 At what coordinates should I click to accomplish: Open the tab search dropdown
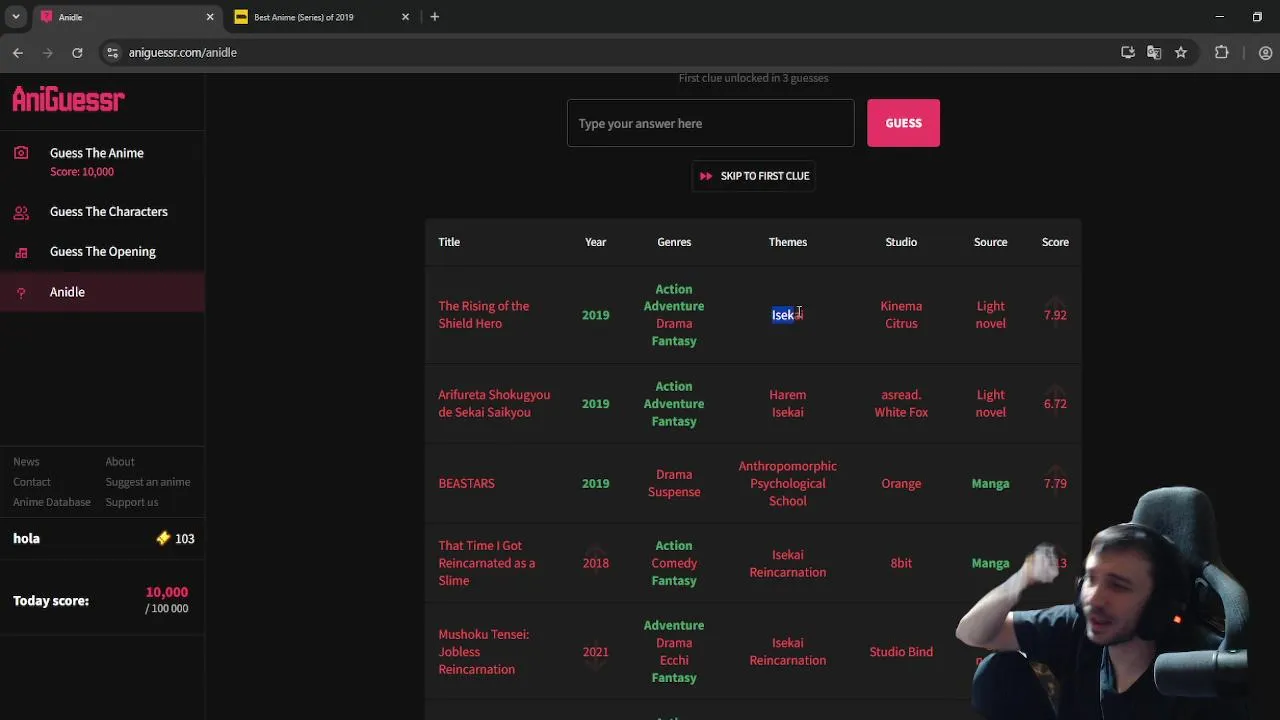(x=15, y=17)
